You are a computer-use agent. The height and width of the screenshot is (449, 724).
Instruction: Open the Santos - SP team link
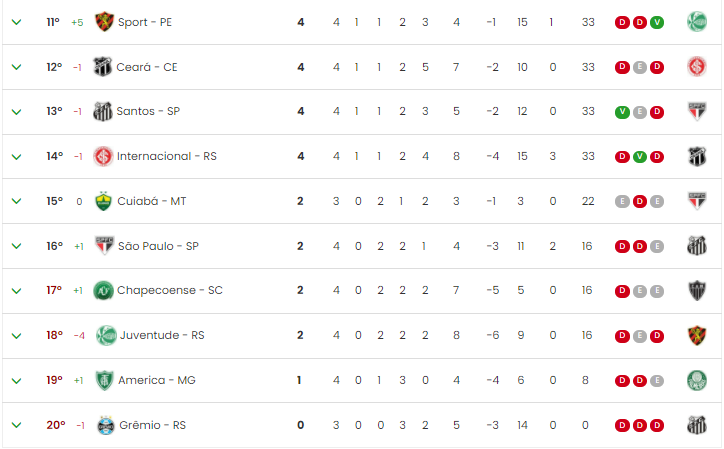coord(148,111)
